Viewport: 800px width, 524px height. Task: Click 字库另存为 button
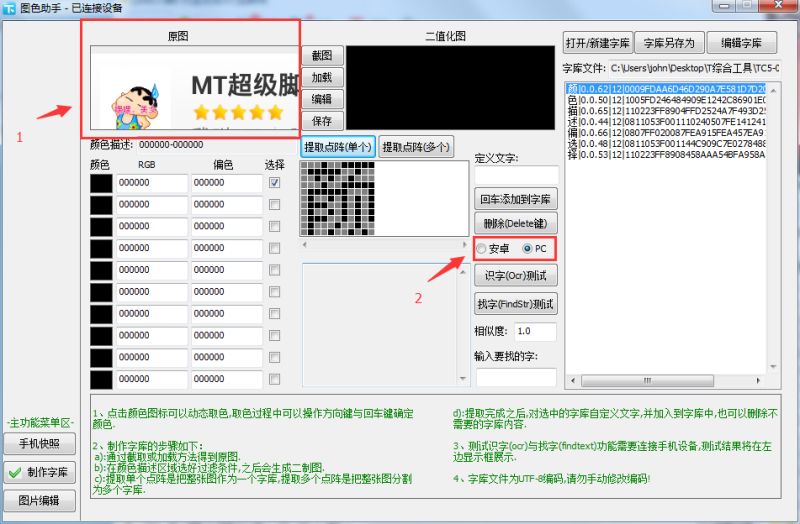669,43
